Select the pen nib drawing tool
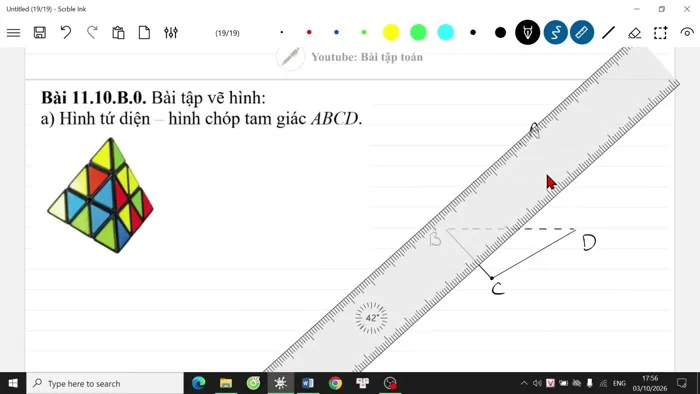Screen dimensions: 700x394 (x=528, y=32)
